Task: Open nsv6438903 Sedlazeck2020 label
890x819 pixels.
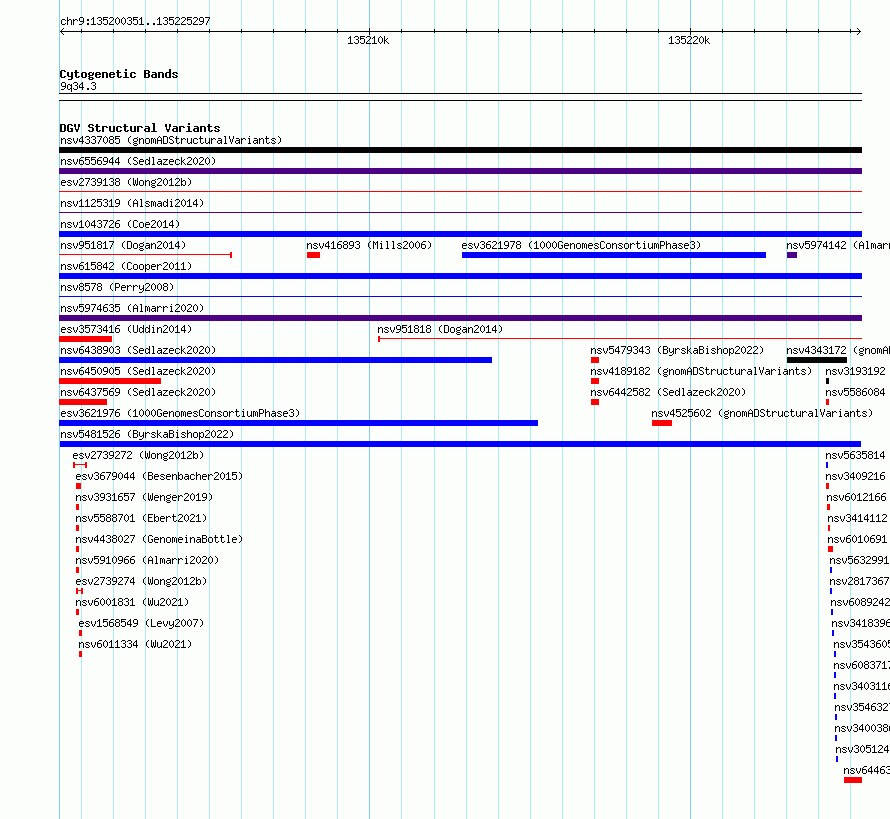Action: click(x=138, y=350)
